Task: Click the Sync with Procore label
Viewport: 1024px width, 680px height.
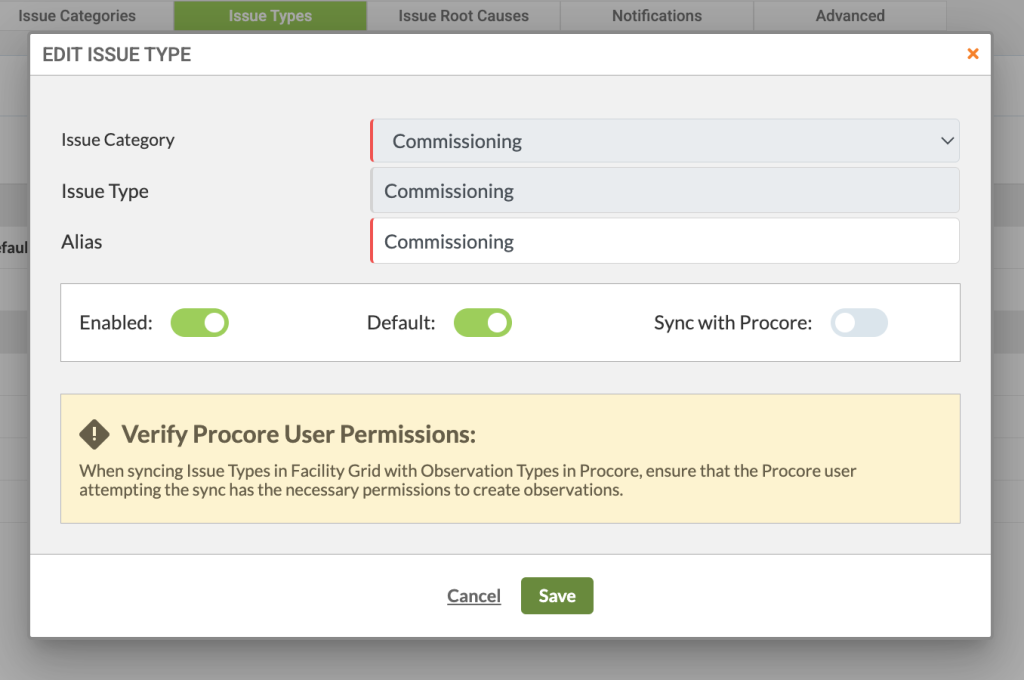Action: [733, 323]
